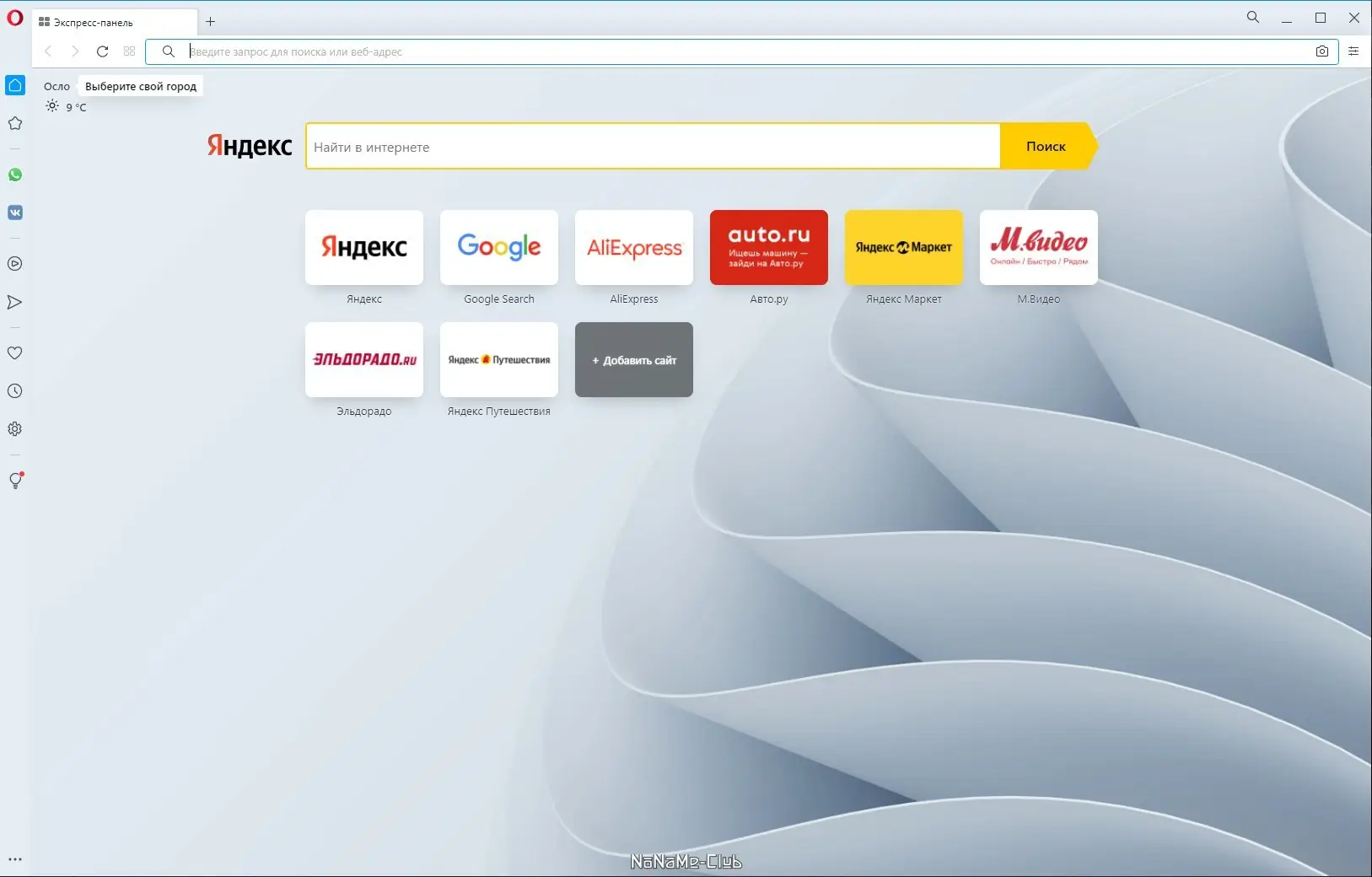1372x877 pixels.
Task: Open the AliExpress speed dial tile
Action: [x=634, y=247]
